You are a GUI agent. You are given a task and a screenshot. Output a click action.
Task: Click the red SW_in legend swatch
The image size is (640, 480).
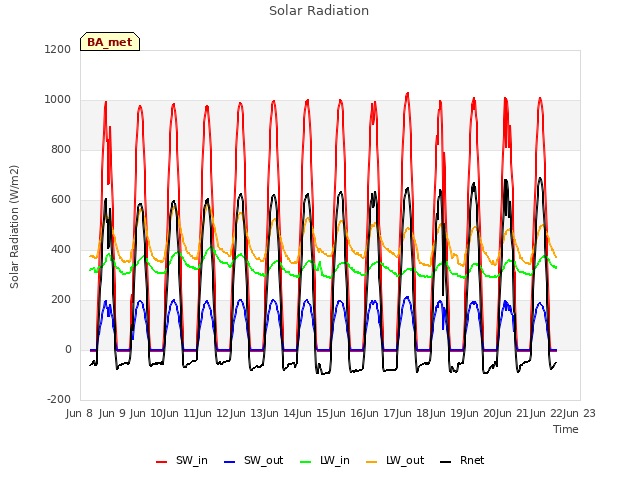pyautogui.click(x=162, y=462)
